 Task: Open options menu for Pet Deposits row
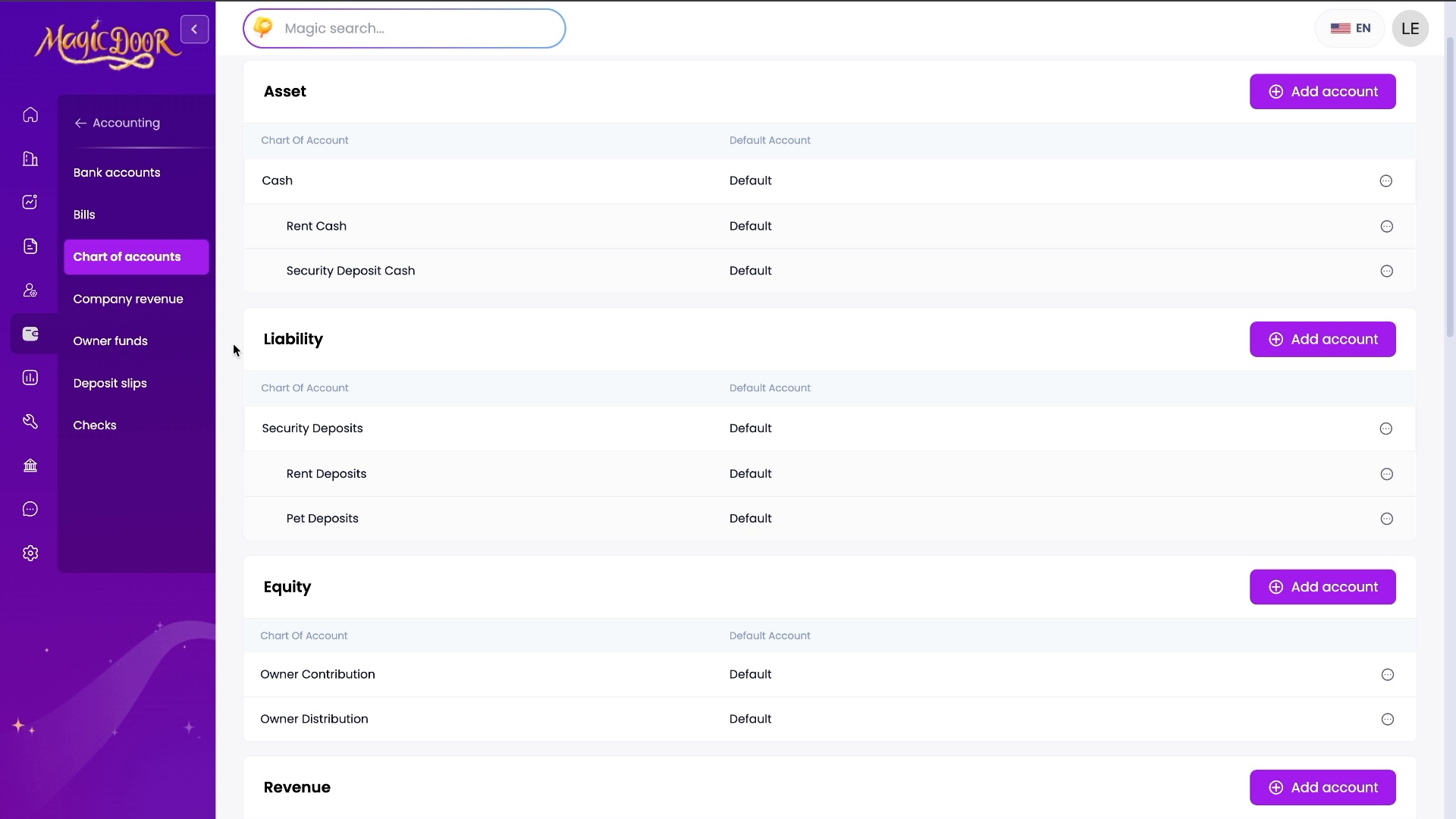(1386, 519)
